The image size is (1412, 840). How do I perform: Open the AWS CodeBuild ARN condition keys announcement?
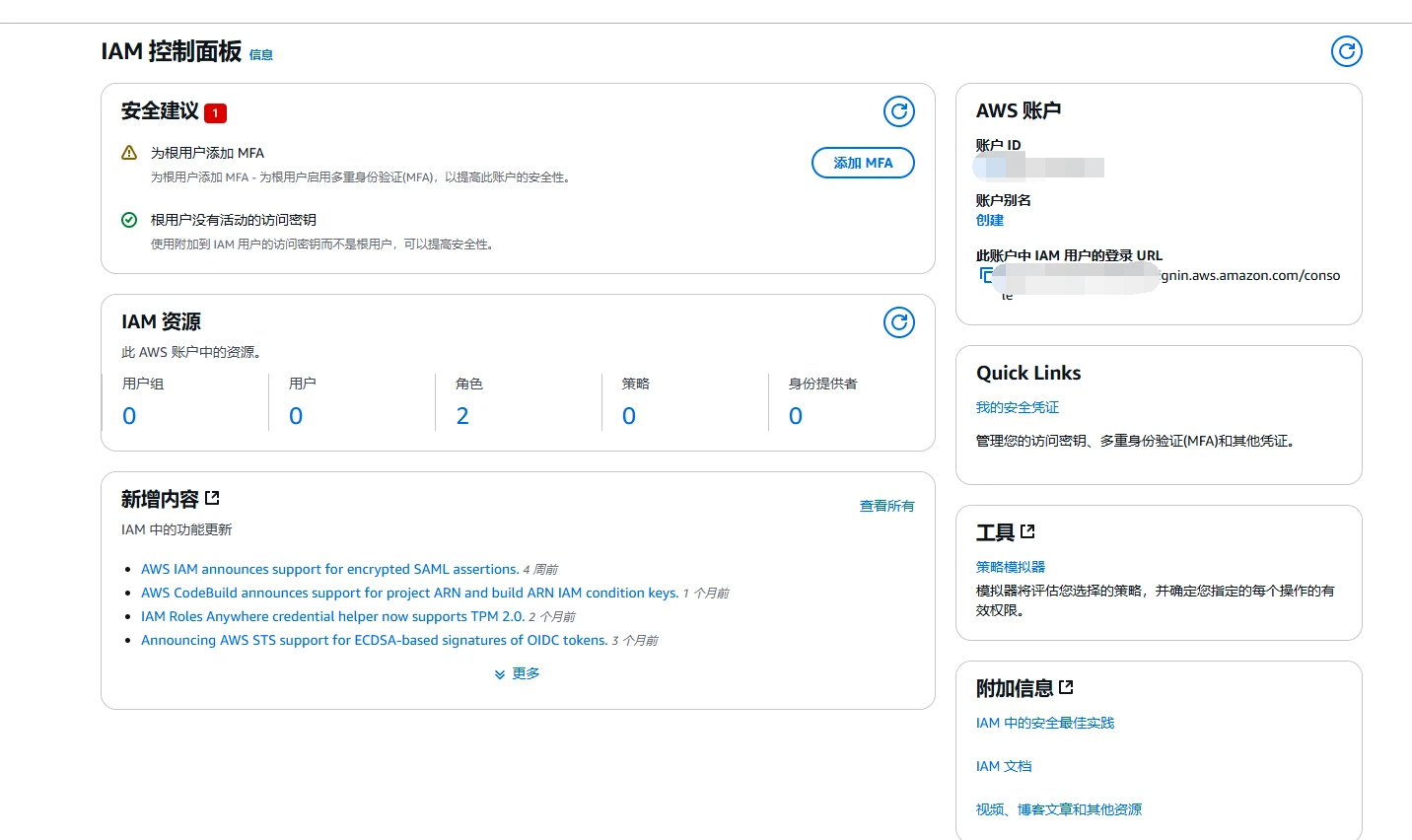[x=410, y=593]
